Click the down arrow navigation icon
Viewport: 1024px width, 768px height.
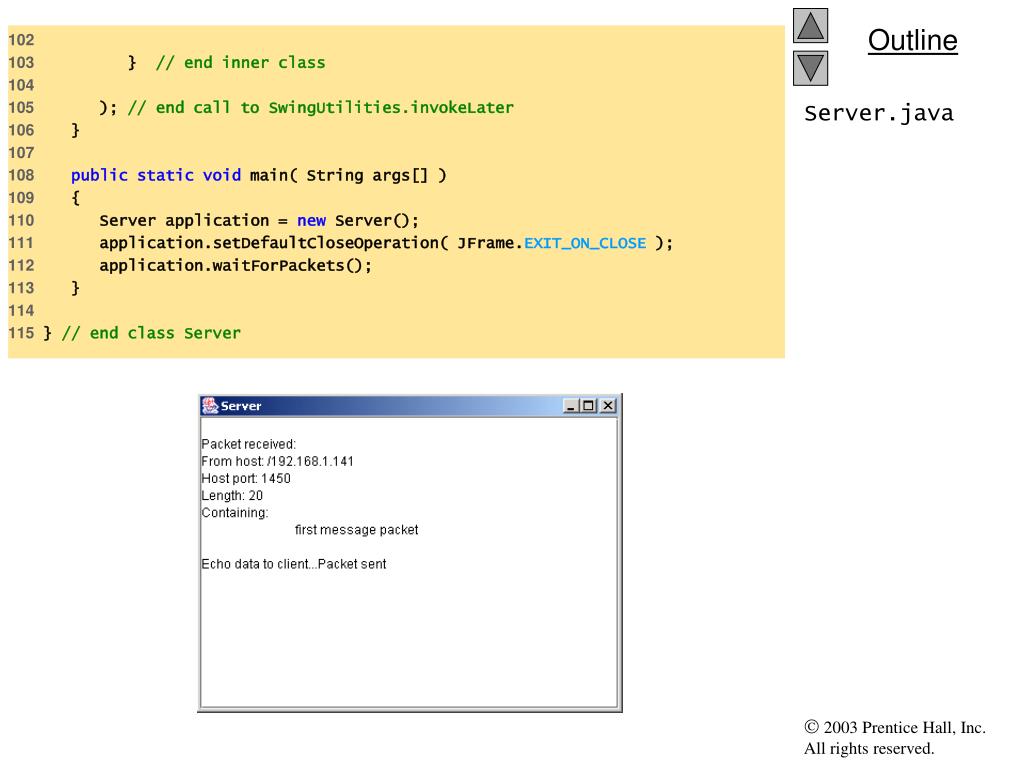[810, 69]
